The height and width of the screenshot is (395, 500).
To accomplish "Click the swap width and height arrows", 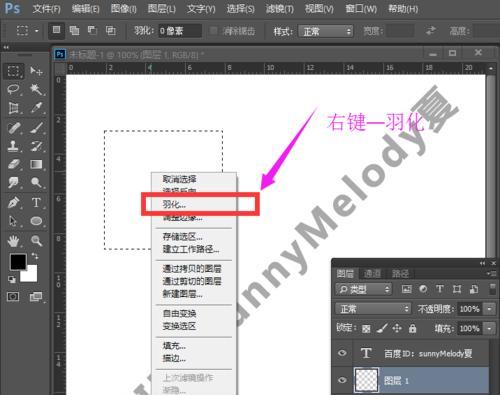I will [431, 31].
